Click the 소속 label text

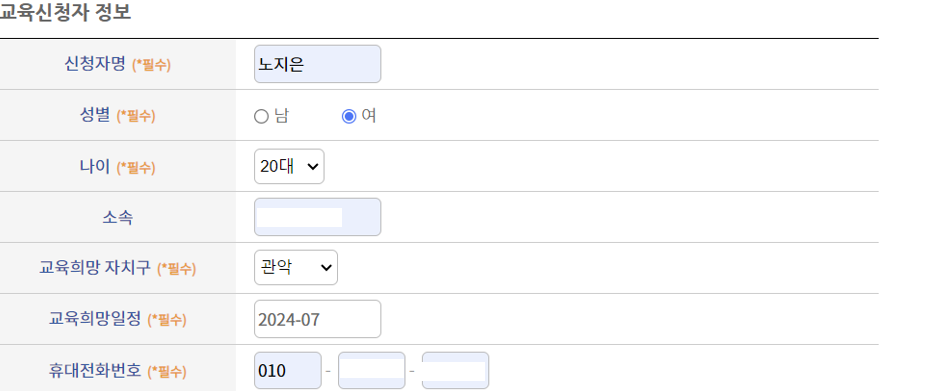(118, 218)
